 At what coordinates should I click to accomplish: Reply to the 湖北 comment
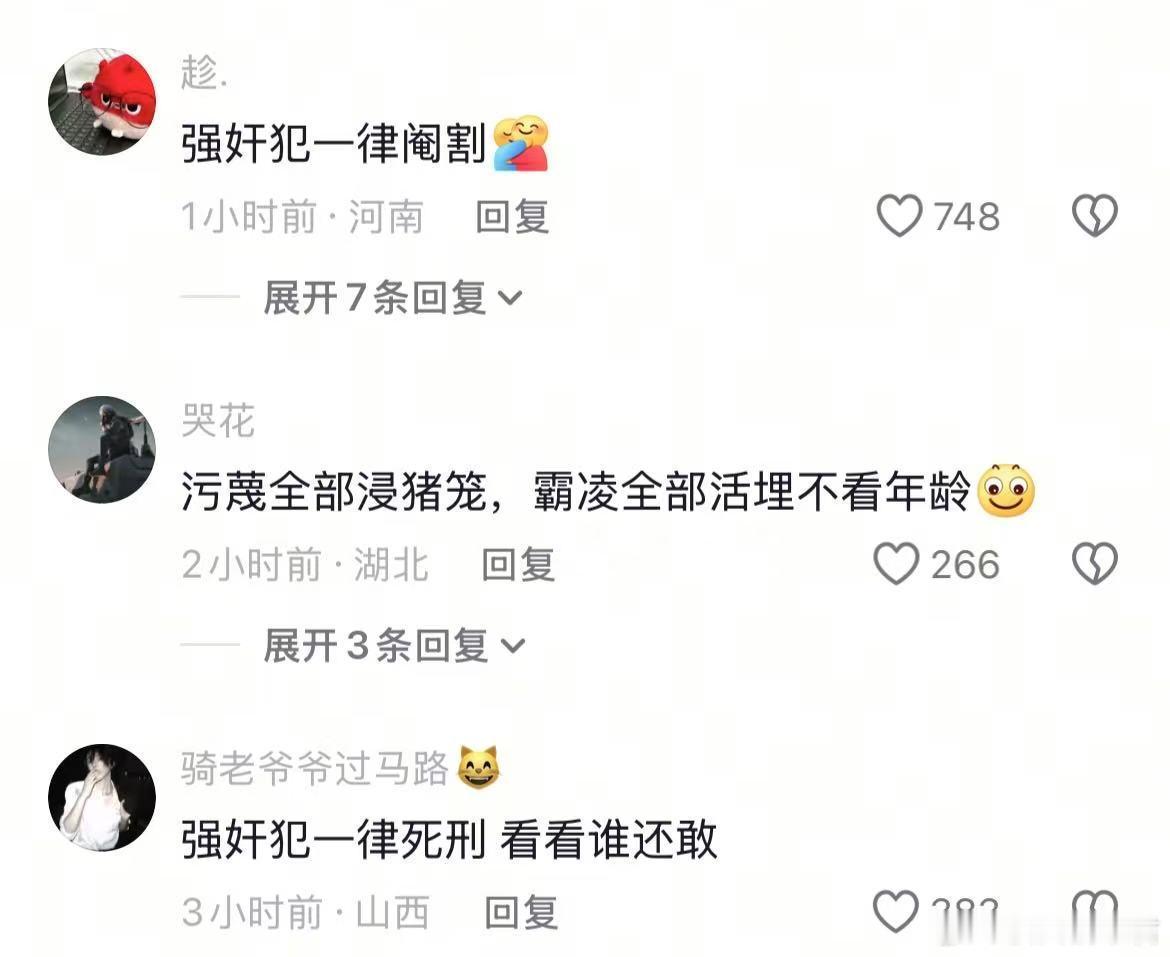518,565
